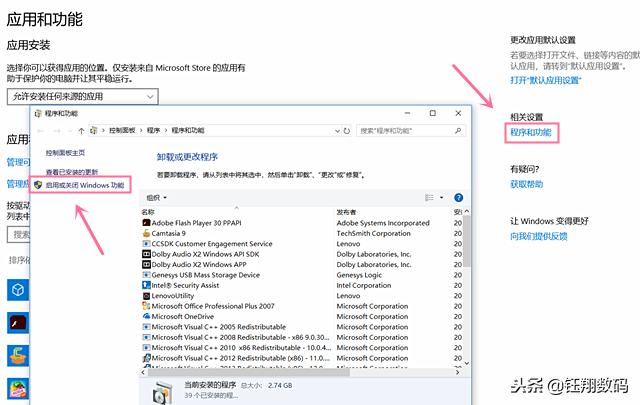Click the up-level arrow in address bar
Image resolution: width=640 pixels, height=405 pixels.
click(x=81, y=131)
